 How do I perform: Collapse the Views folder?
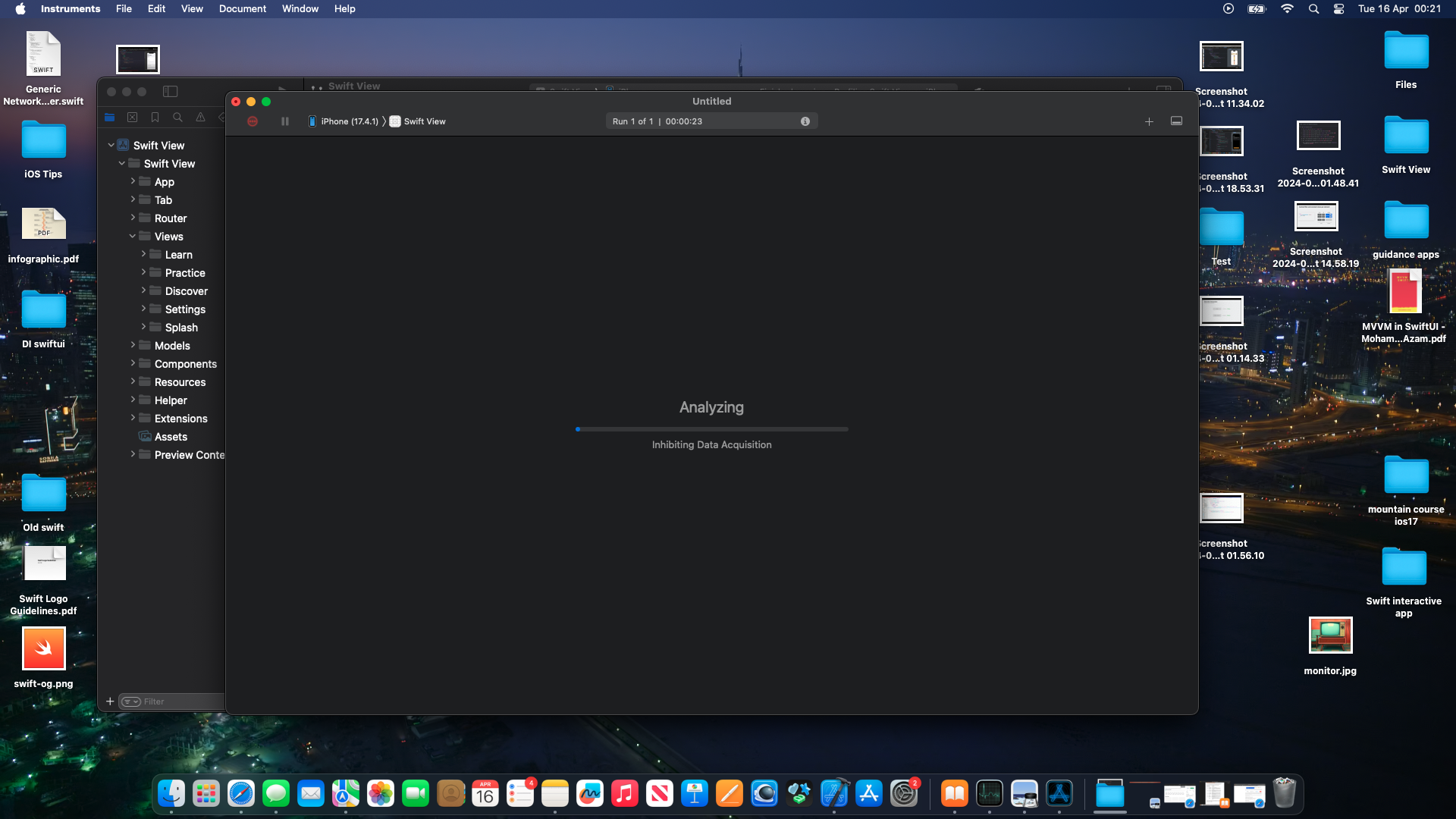click(133, 237)
